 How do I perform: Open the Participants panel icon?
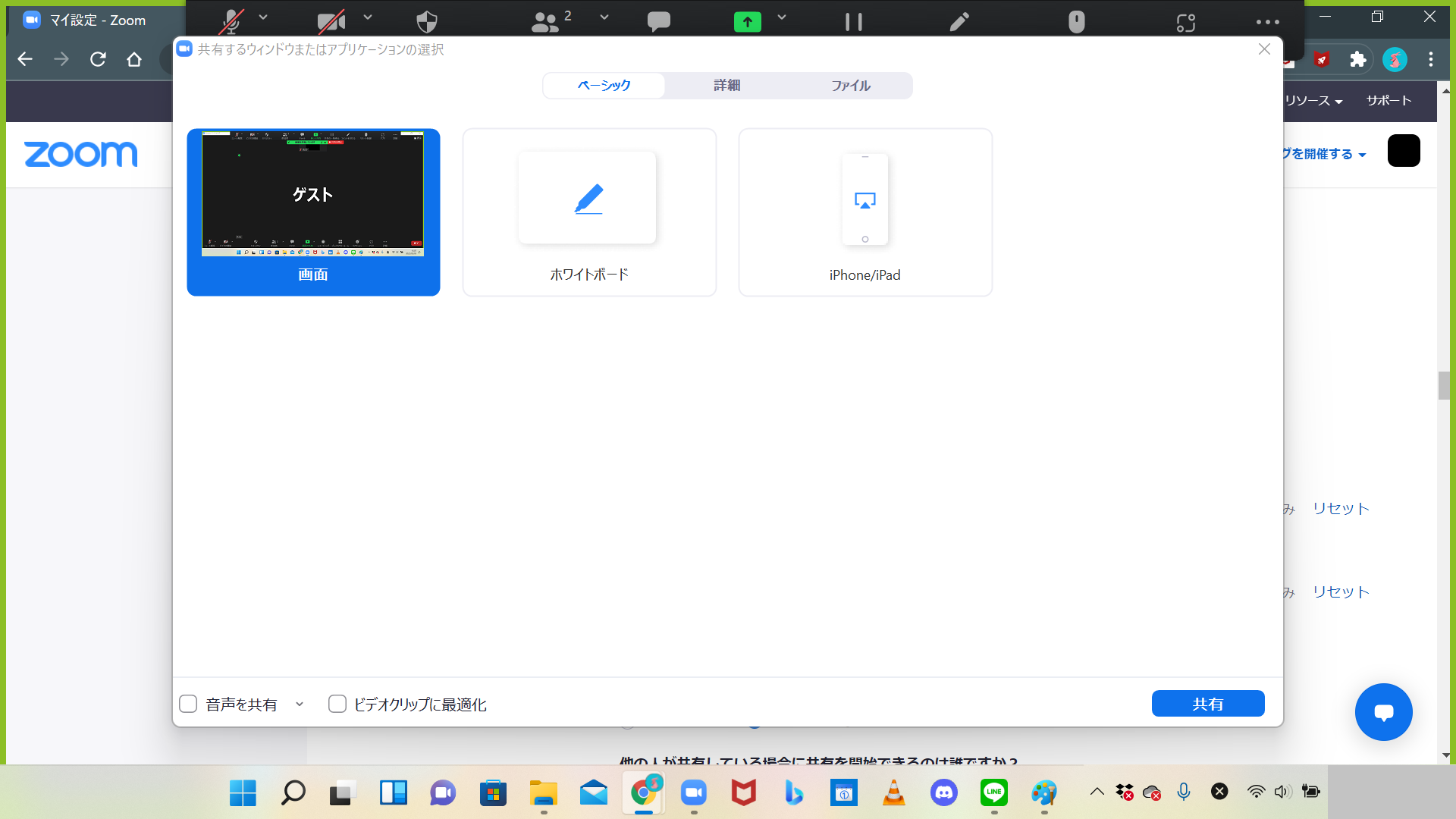(x=545, y=21)
